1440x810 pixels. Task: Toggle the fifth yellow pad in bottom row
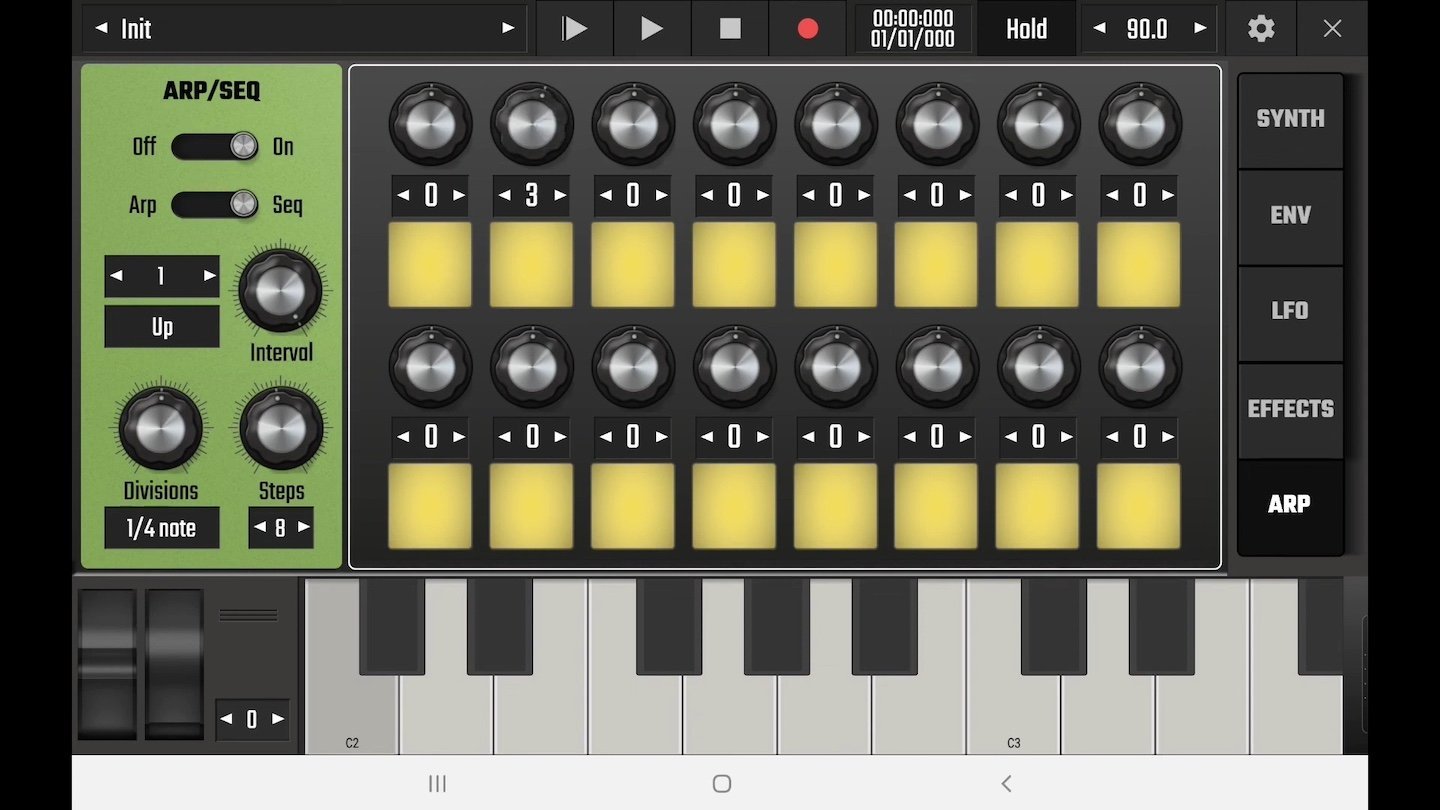[835, 506]
